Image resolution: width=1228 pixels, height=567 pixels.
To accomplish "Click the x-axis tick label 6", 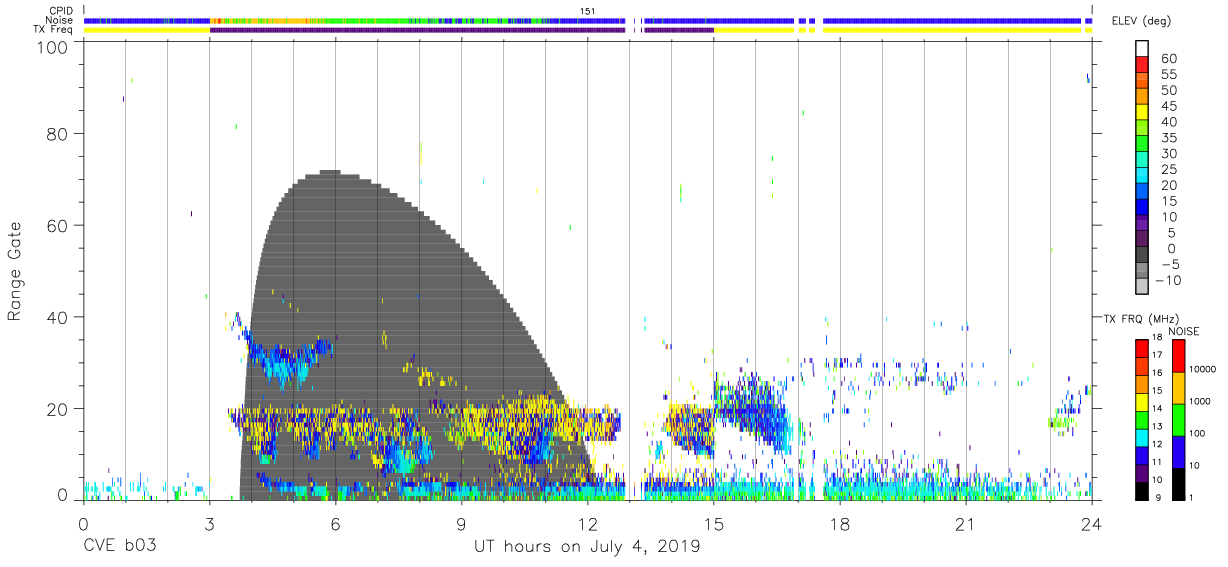I will pos(336,524).
